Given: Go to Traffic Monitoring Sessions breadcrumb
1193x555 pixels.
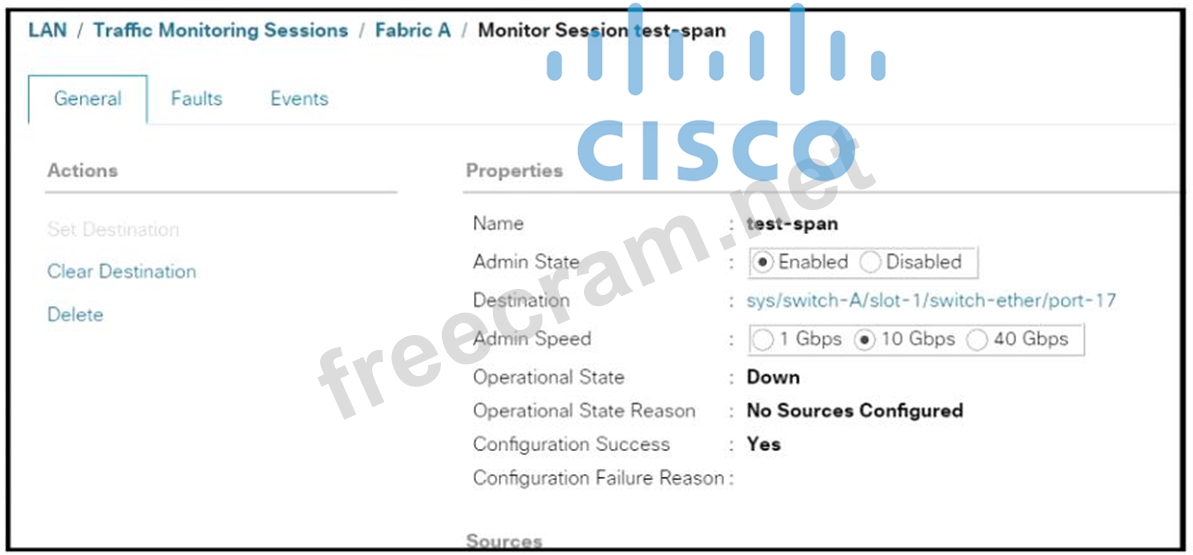Looking at the screenshot, I should coord(220,30).
